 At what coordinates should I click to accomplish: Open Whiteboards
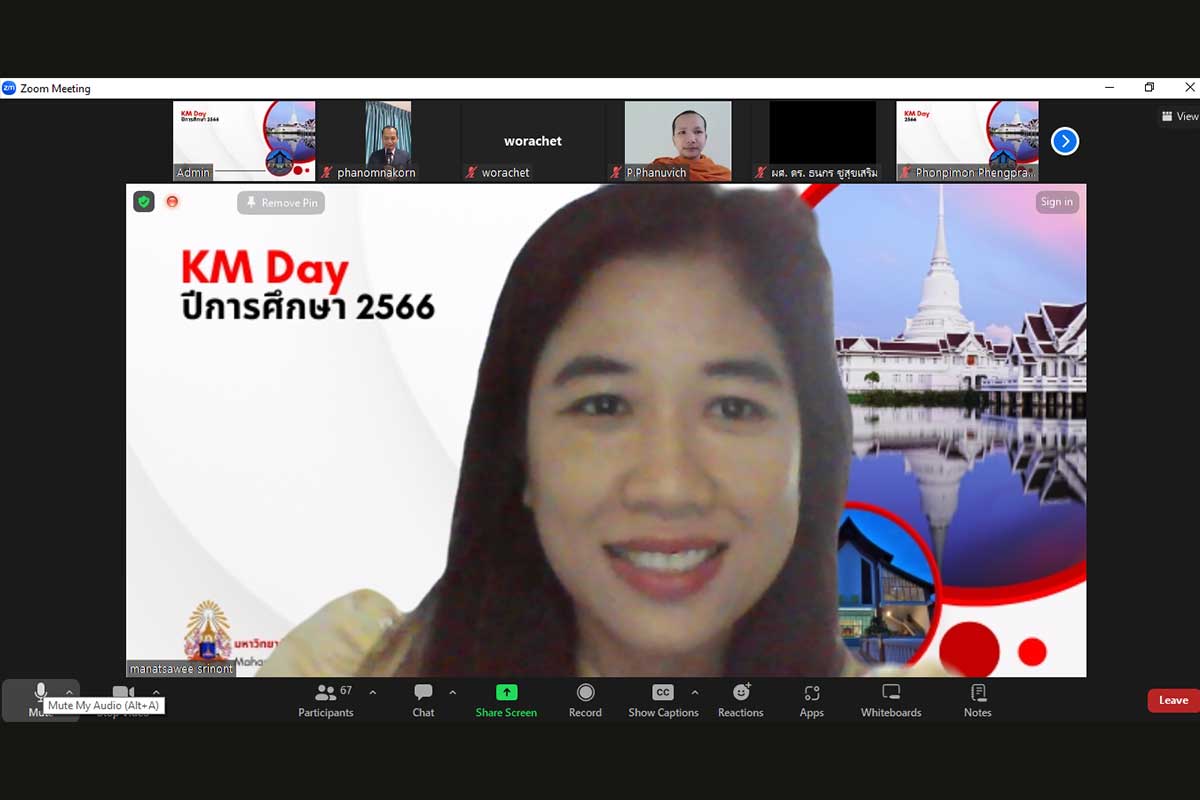click(x=891, y=700)
